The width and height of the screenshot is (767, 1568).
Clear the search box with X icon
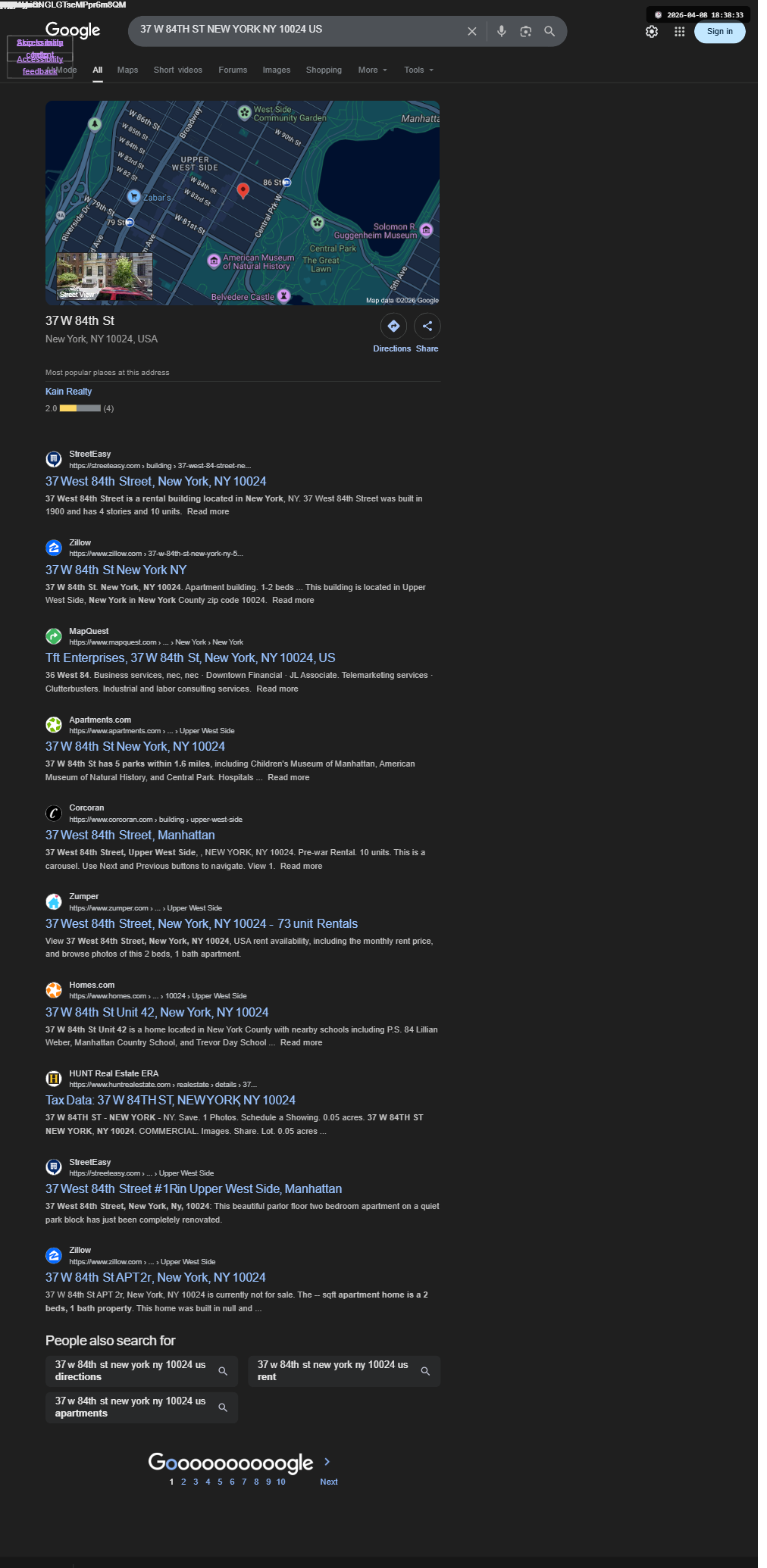pos(471,31)
